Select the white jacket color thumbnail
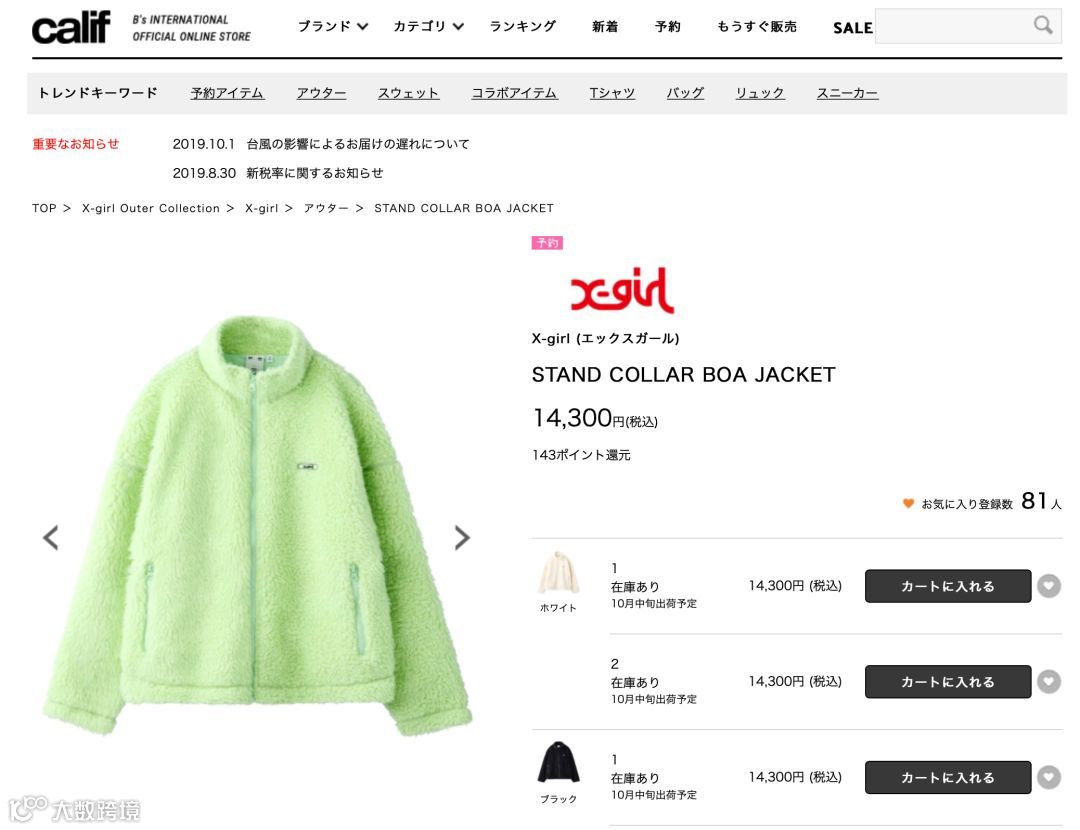1080x830 pixels. tap(559, 573)
